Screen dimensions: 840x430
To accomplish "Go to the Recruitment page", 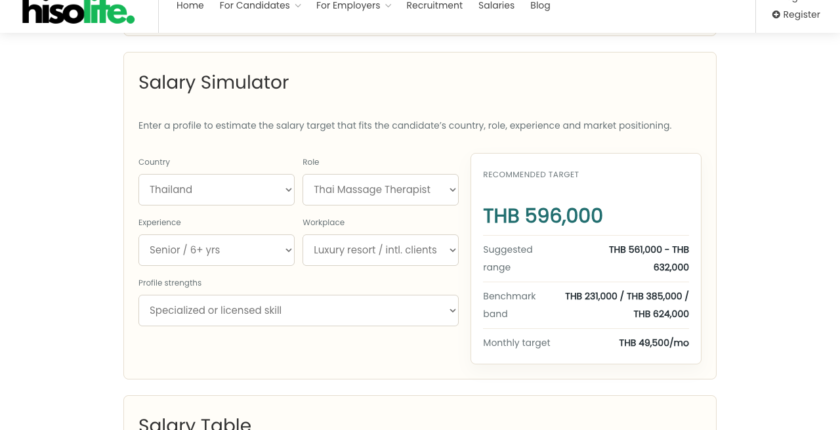I will click(434, 6).
